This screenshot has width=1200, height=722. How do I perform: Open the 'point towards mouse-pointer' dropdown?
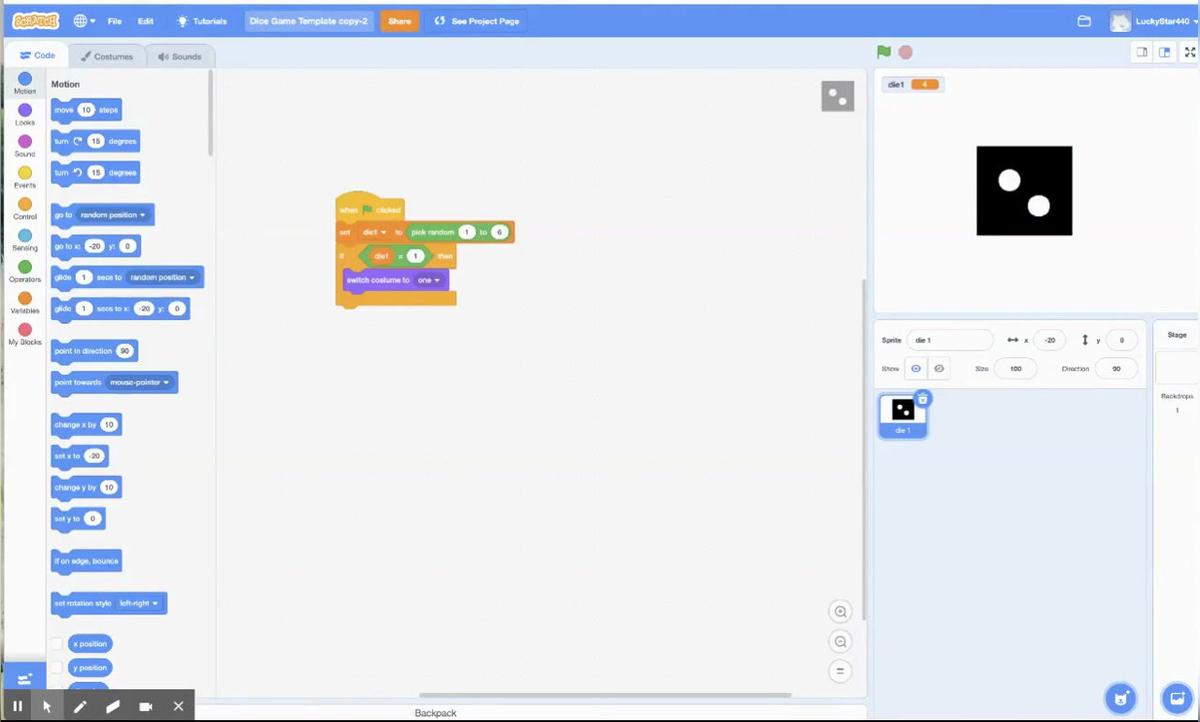click(141, 382)
